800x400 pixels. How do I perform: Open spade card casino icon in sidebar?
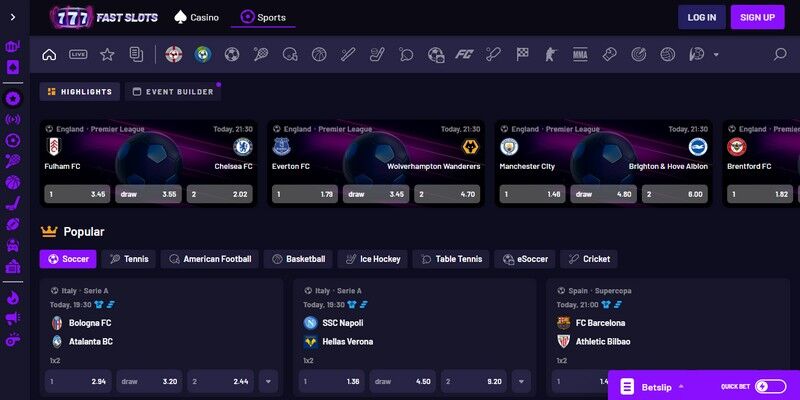tap(13, 67)
